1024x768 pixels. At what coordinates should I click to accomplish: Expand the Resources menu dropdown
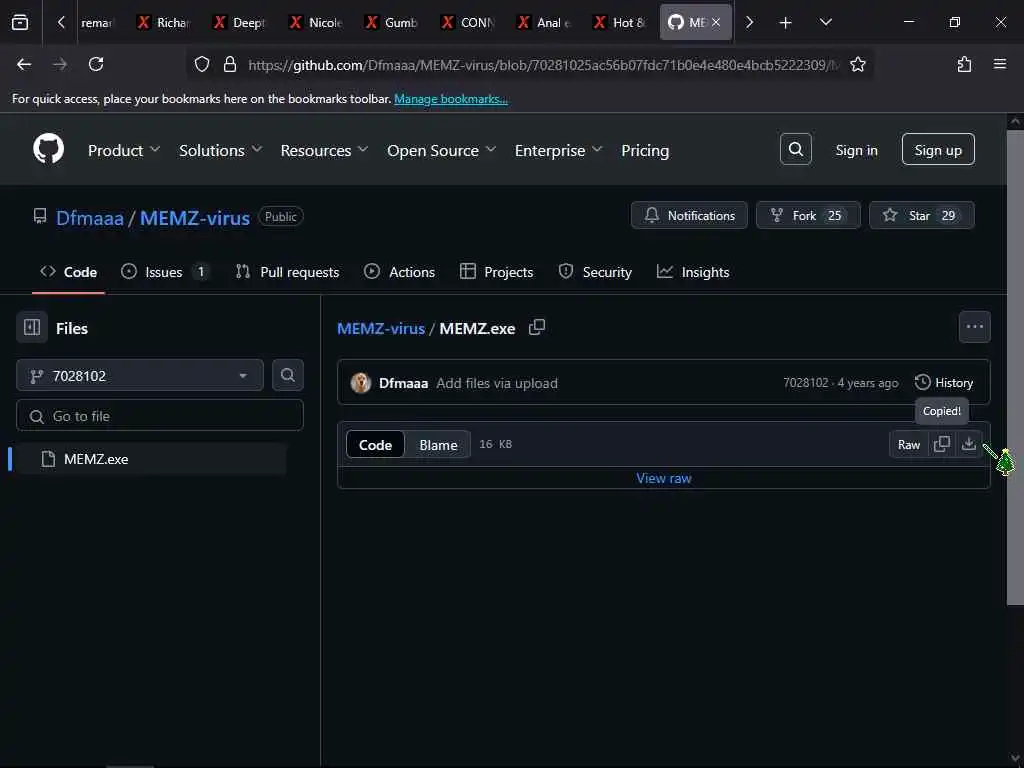(x=325, y=150)
